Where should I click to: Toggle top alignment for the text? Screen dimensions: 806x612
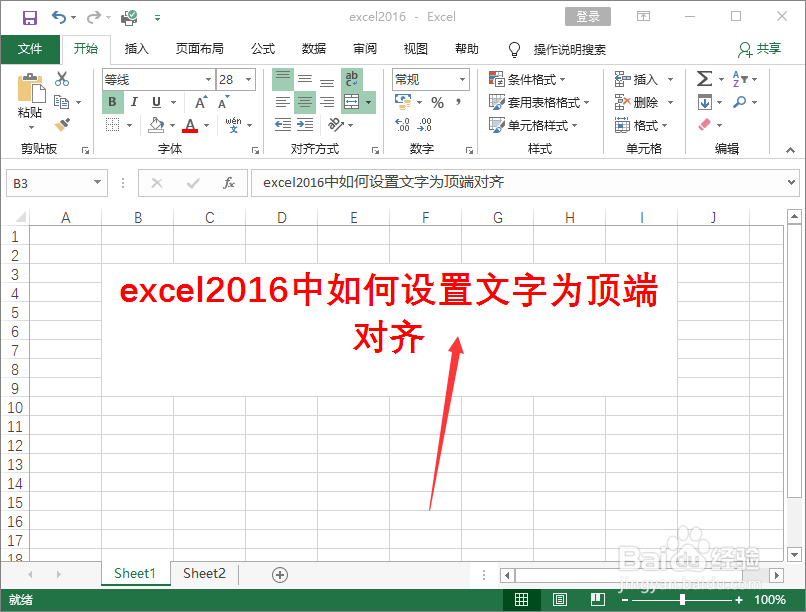click(281, 77)
